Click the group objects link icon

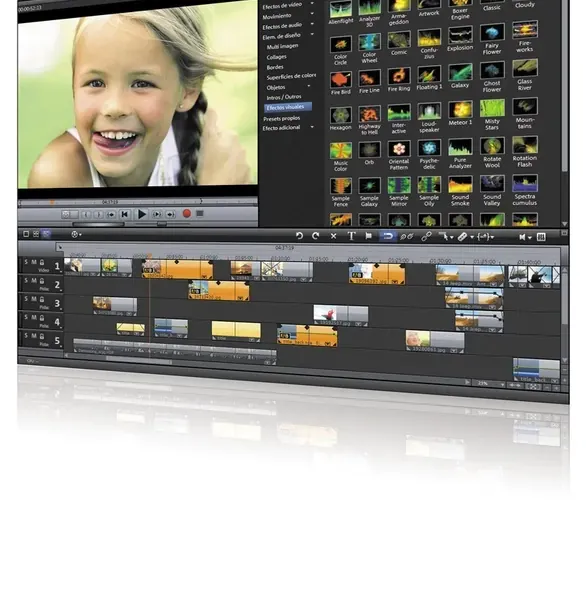(426, 237)
